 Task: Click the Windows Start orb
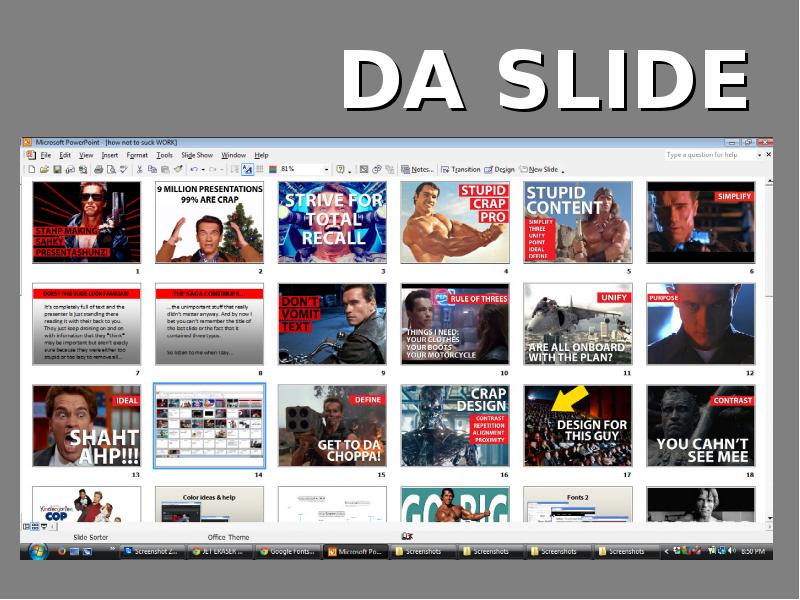tap(38, 551)
